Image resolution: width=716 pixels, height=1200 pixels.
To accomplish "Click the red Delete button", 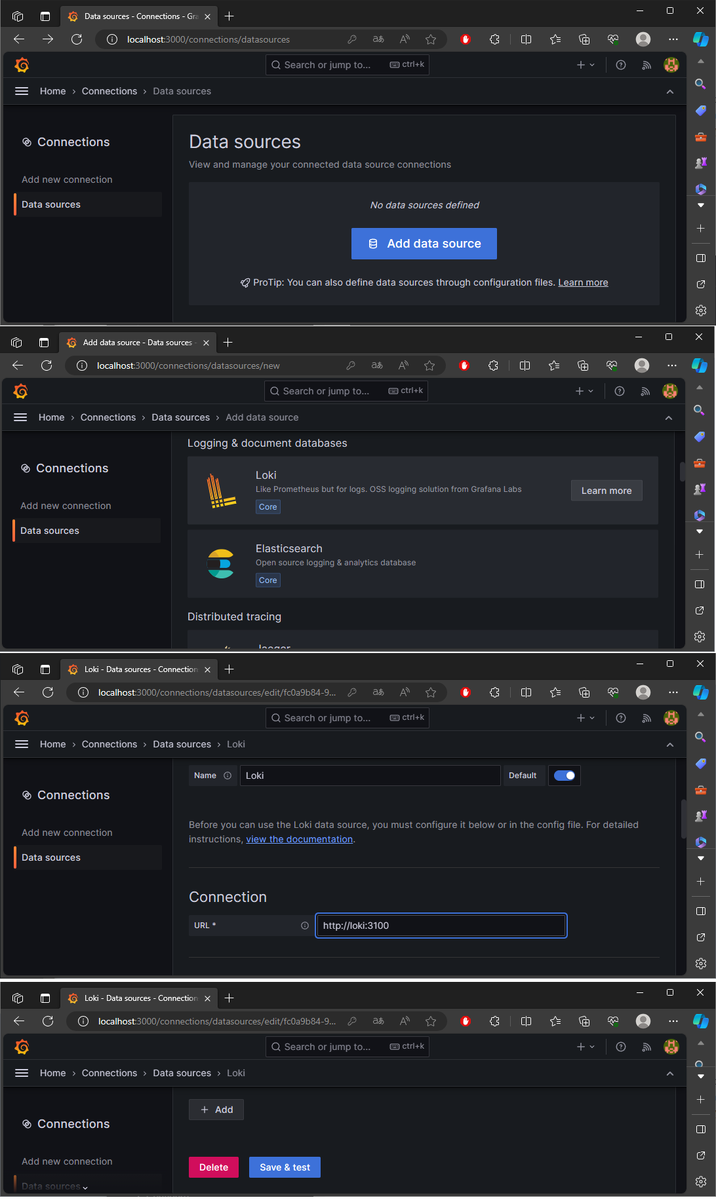I will tap(214, 1167).
